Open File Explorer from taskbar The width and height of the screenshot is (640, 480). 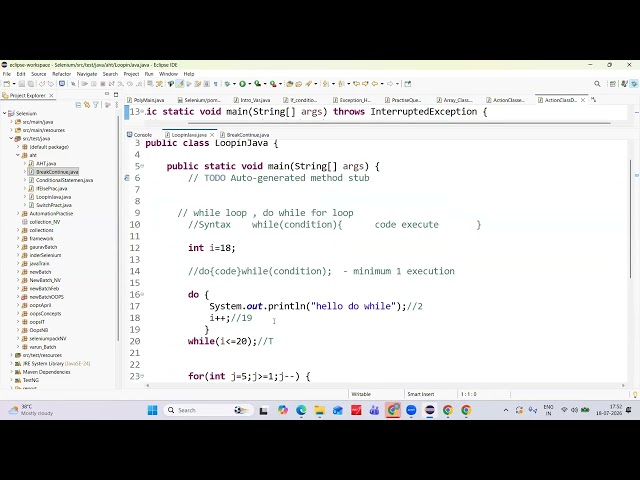(x=320, y=410)
